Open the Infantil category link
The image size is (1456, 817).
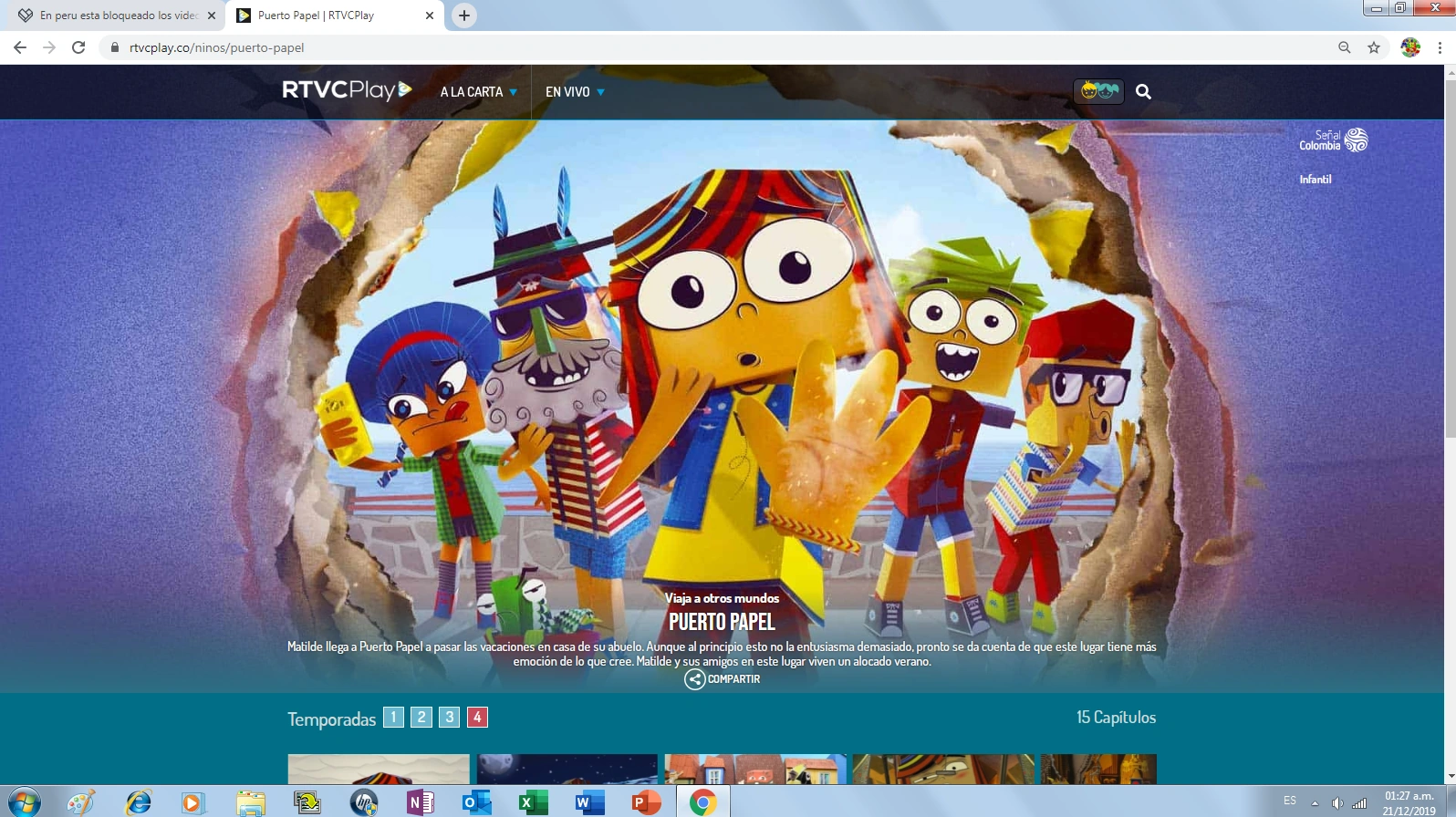click(1316, 180)
